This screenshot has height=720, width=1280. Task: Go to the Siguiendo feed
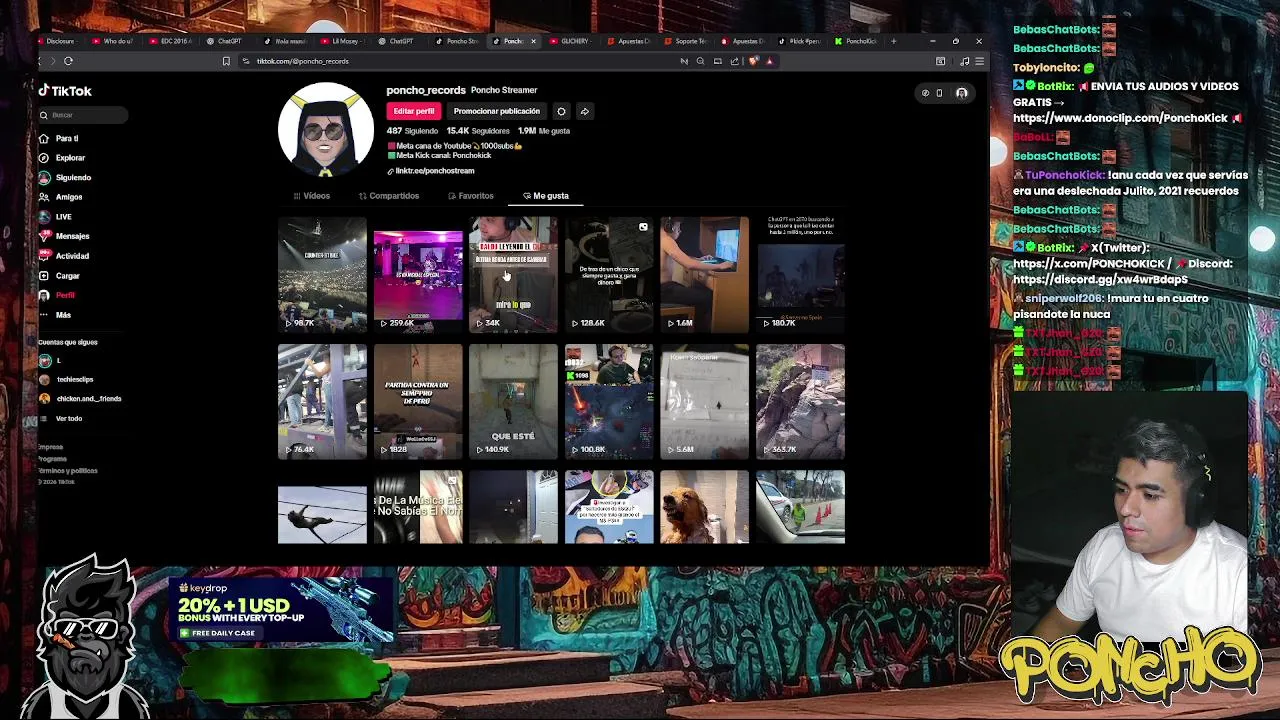[65, 177]
